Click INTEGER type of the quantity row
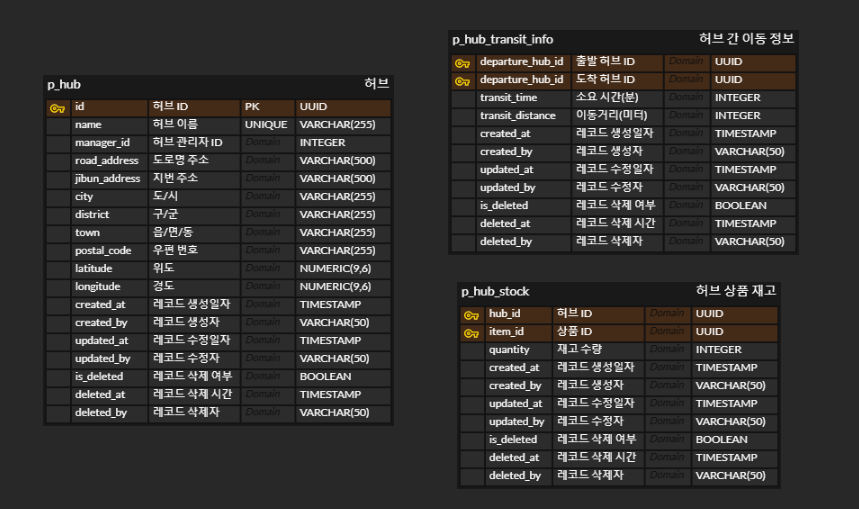Screen dimensions: 859x509 pos(735,350)
